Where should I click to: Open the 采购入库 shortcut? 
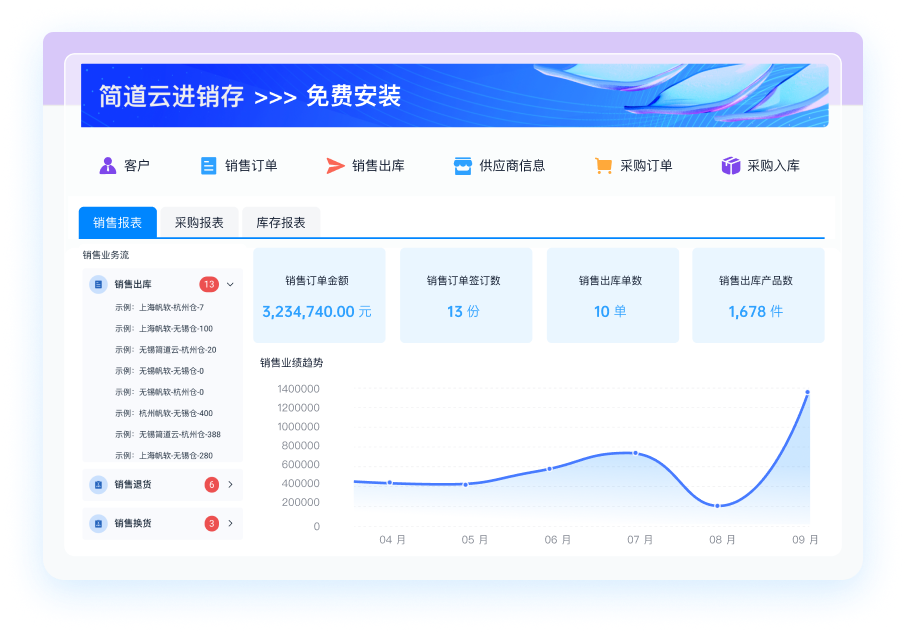[x=760, y=166]
